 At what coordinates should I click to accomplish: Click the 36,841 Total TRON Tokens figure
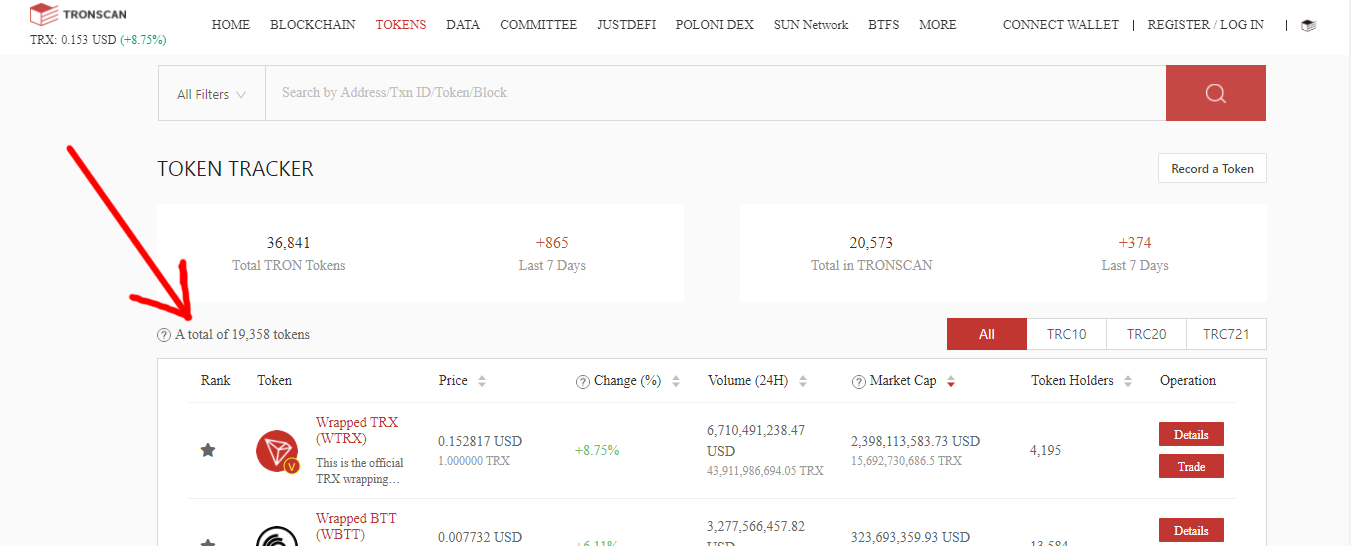pos(289,242)
